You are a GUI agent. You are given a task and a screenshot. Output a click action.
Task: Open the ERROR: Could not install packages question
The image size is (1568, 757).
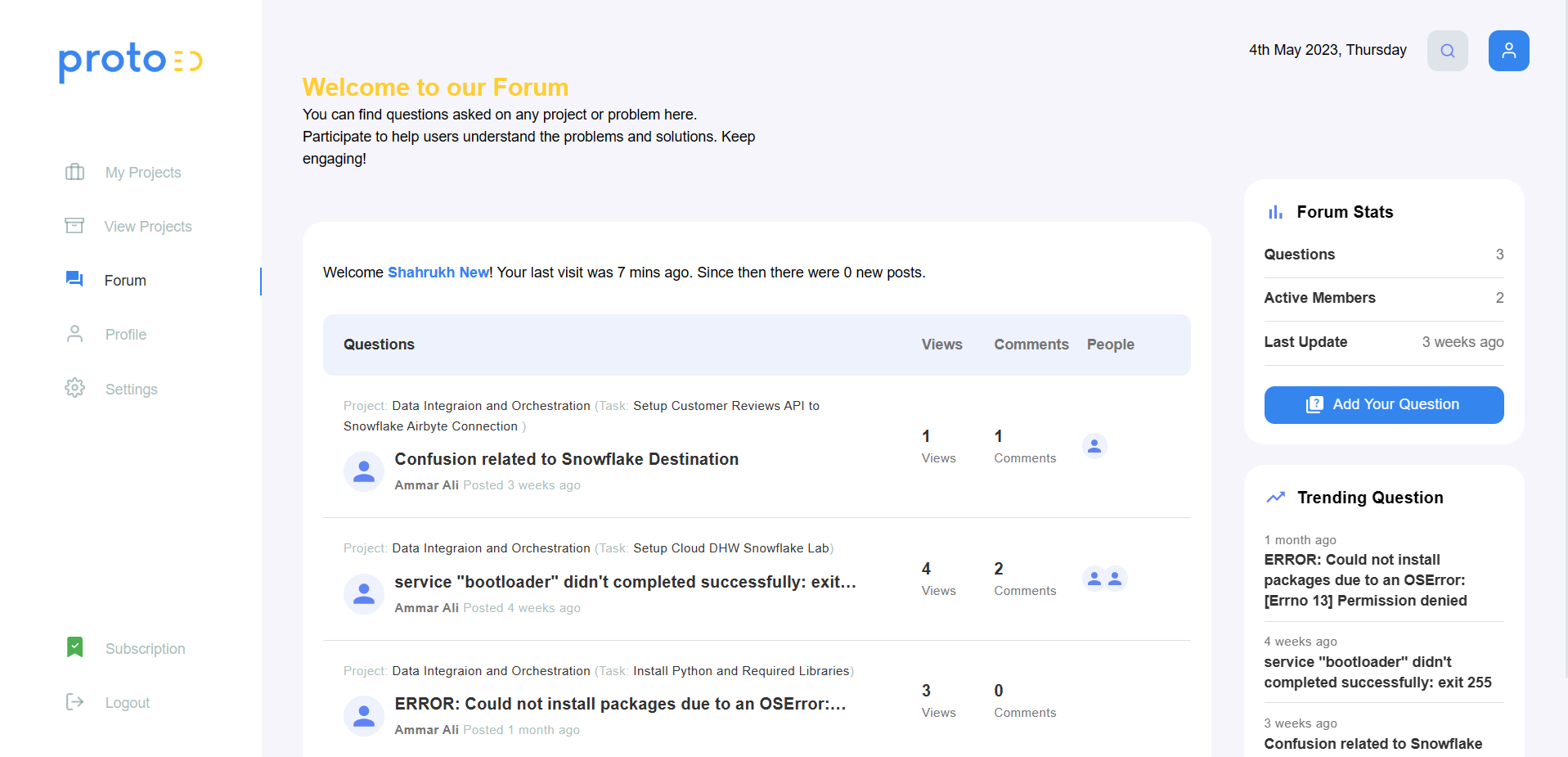click(620, 704)
